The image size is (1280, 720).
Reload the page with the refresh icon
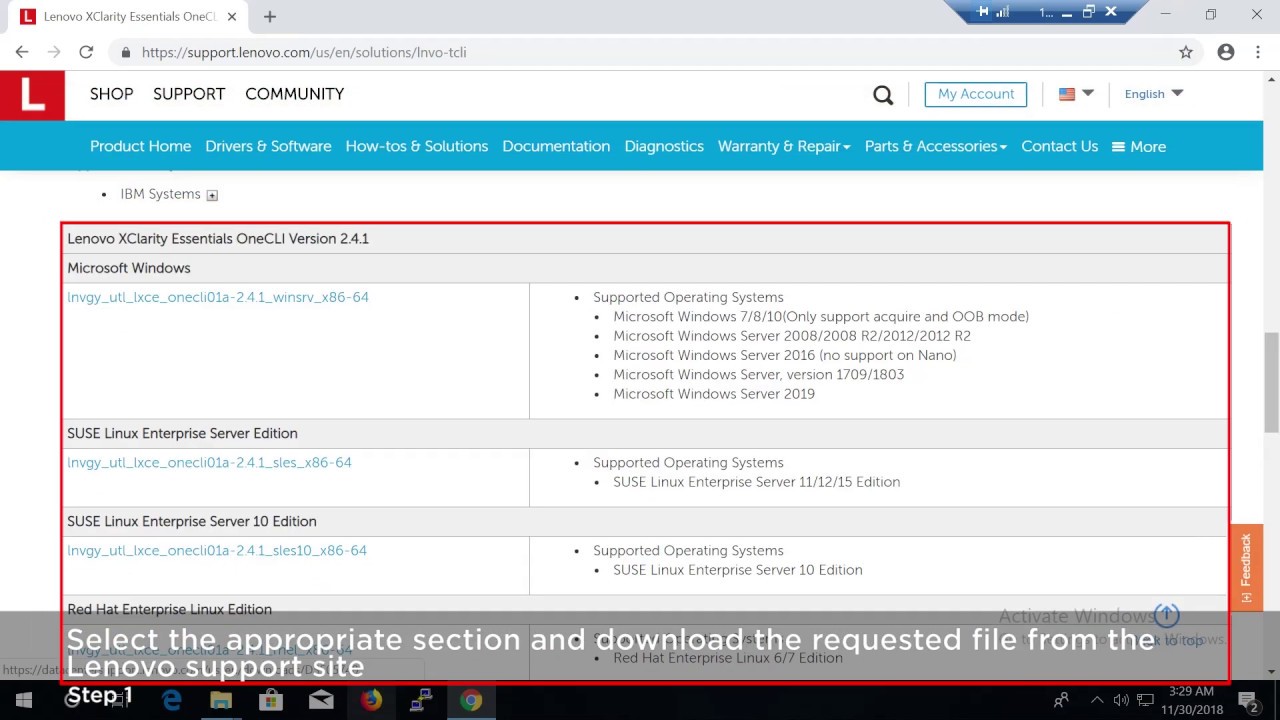click(x=86, y=52)
